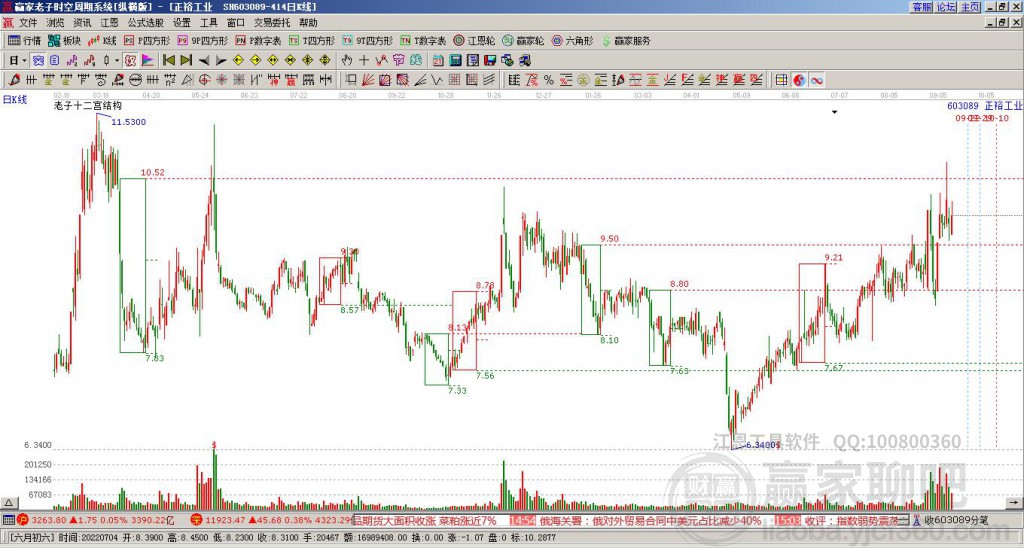Open the P四方形 tool

(147, 40)
